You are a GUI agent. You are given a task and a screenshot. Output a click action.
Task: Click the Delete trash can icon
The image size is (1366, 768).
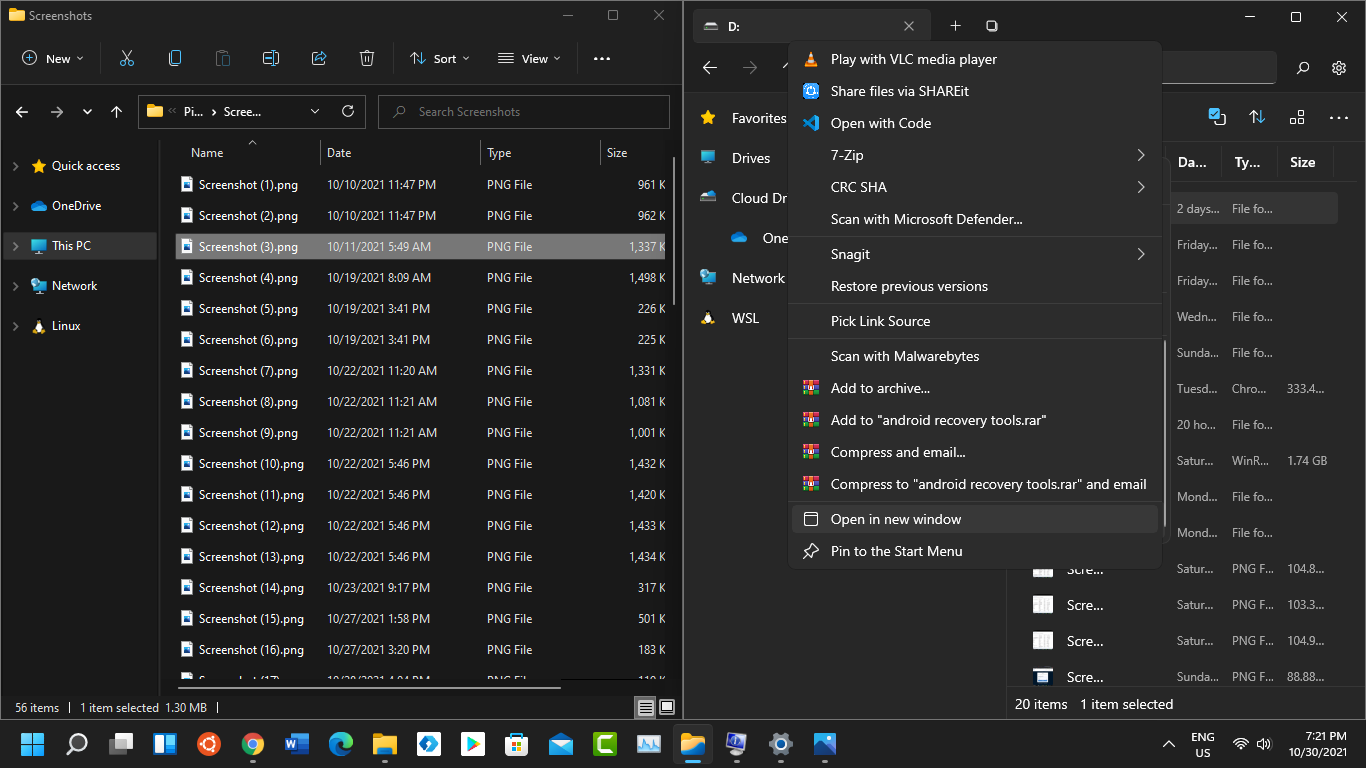coord(367,58)
